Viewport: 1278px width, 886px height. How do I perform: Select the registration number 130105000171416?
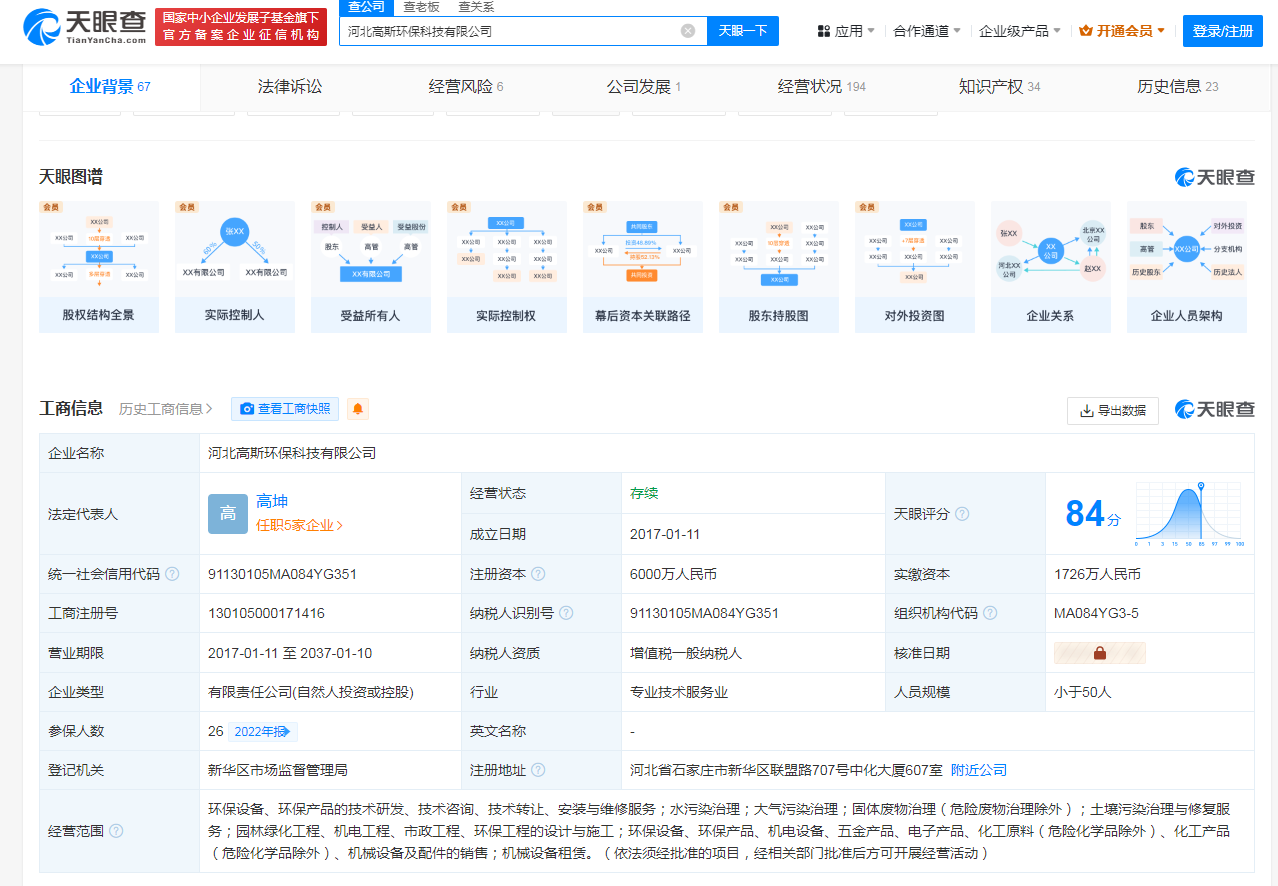pos(266,613)
